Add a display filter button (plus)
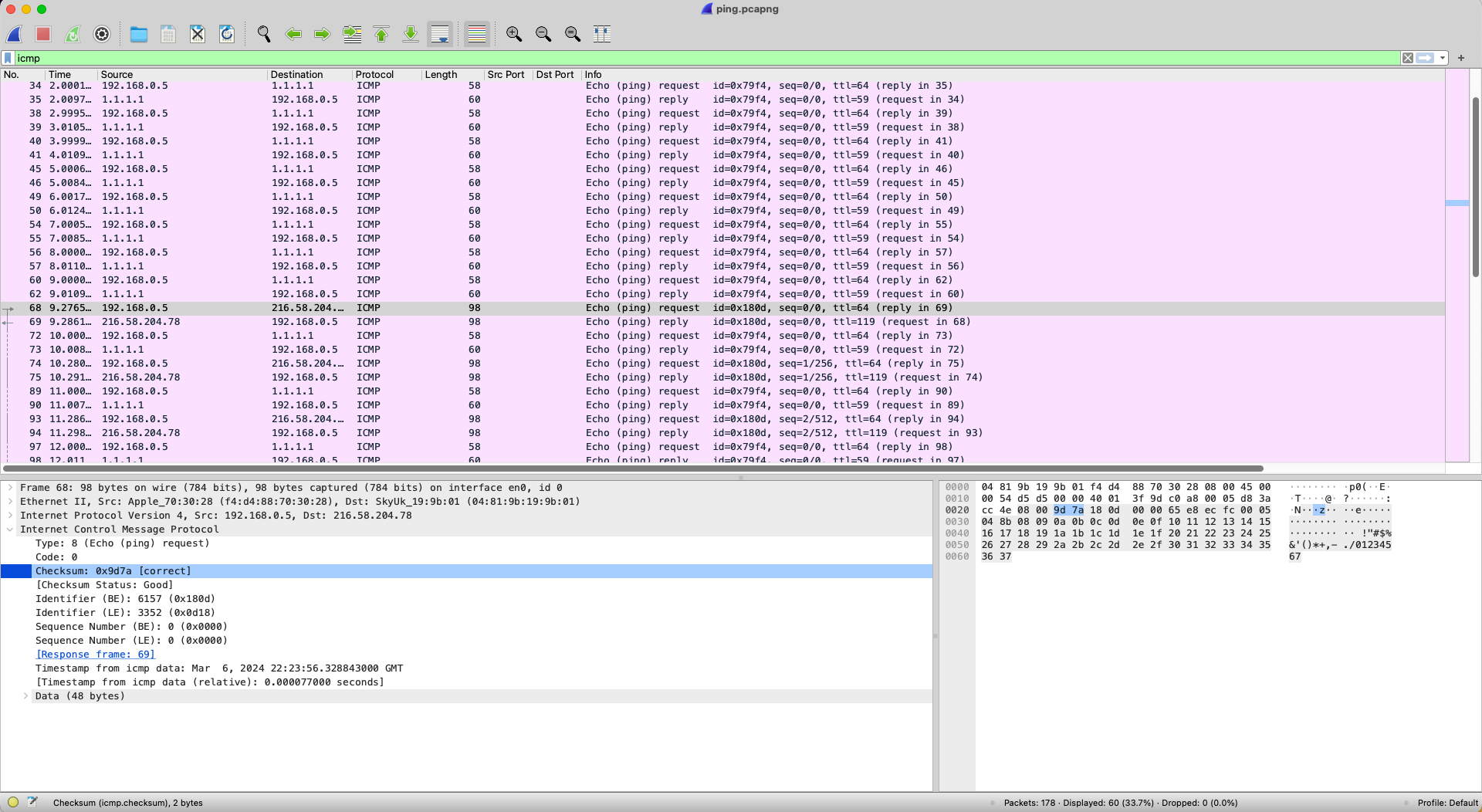This screenshot has height=812, width=1482. (1461, 58)
